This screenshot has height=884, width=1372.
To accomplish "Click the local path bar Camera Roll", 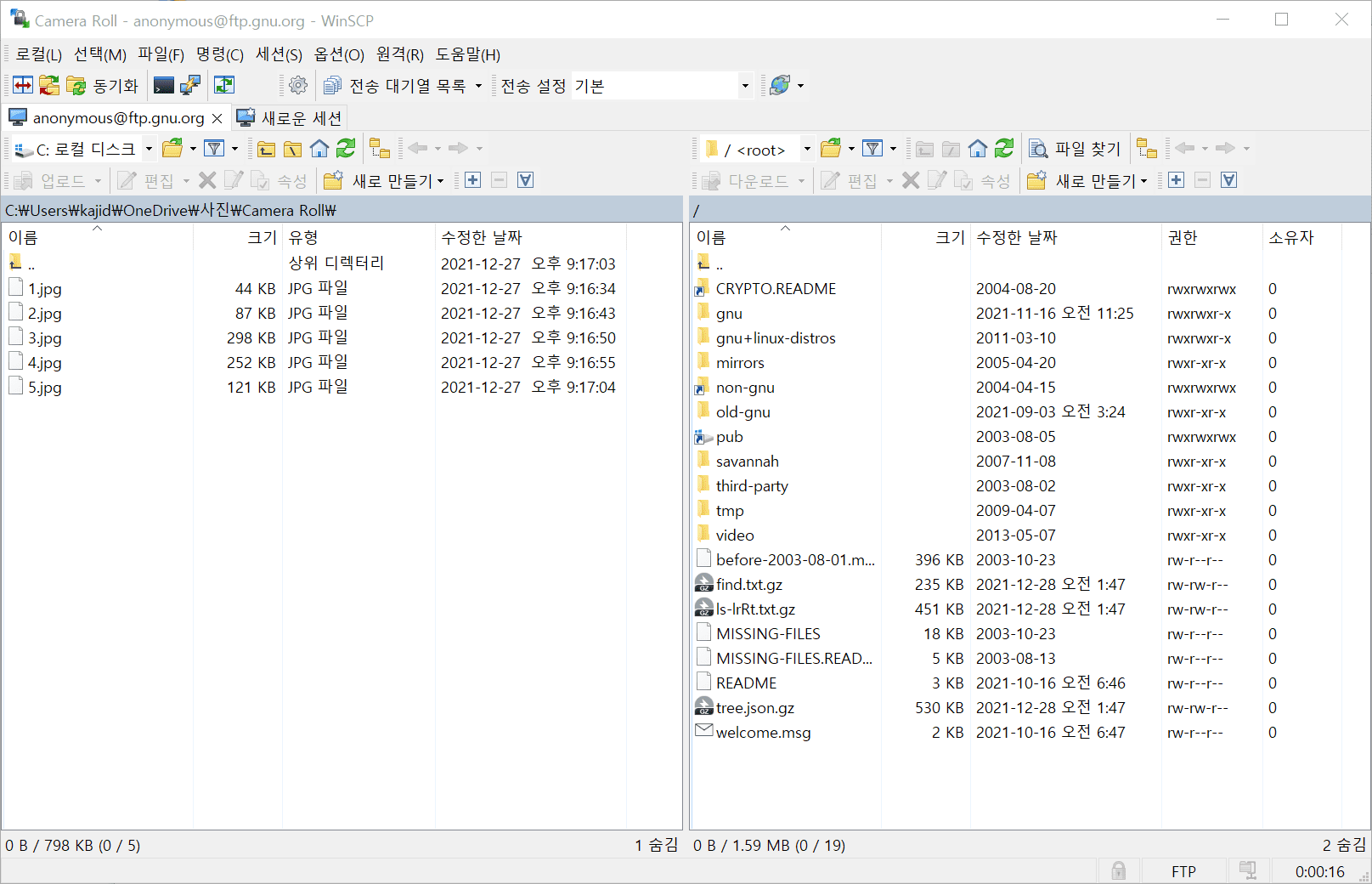I will click(x=289, y=210).
